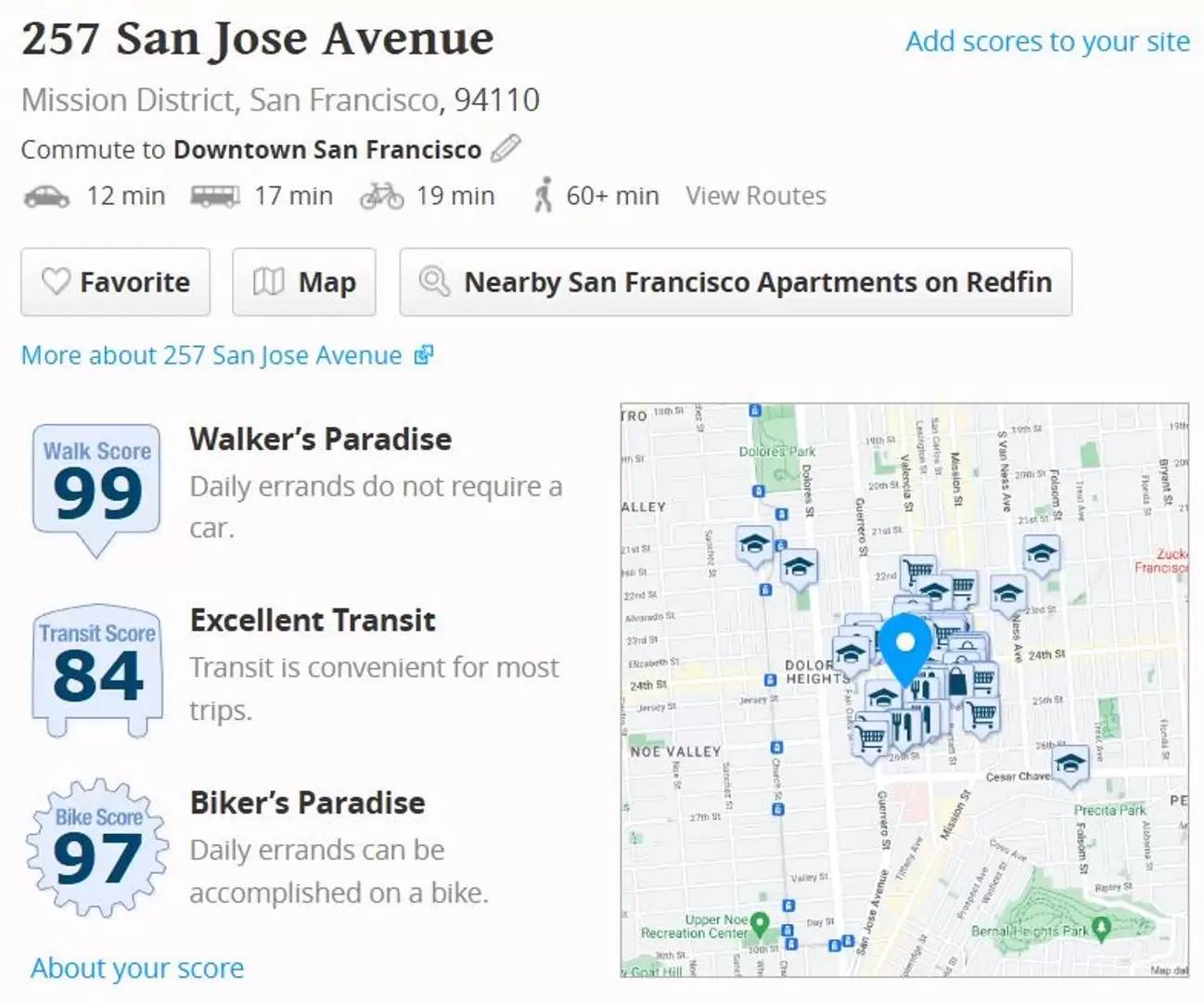Select the walking commute icon

[x=544, y=196]
